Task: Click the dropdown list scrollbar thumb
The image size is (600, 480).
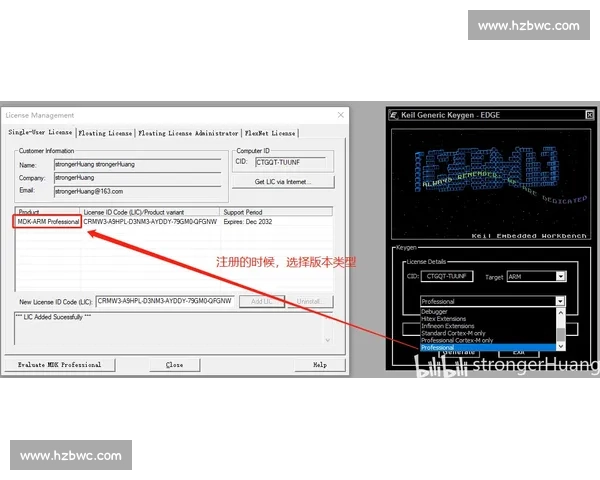Action: tap(561, 334)
